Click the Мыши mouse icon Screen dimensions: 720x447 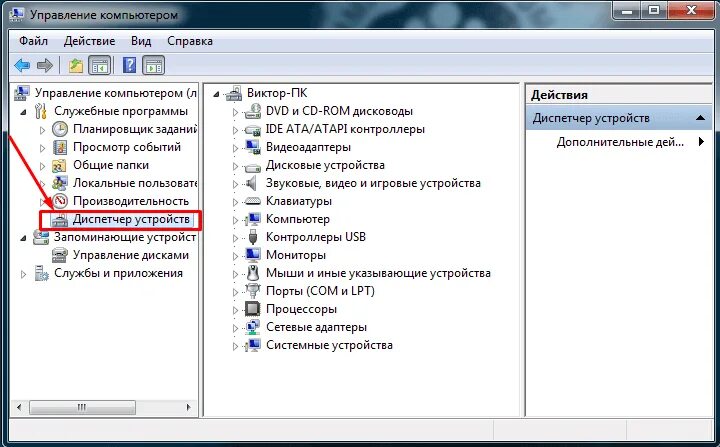coord(253,273)
